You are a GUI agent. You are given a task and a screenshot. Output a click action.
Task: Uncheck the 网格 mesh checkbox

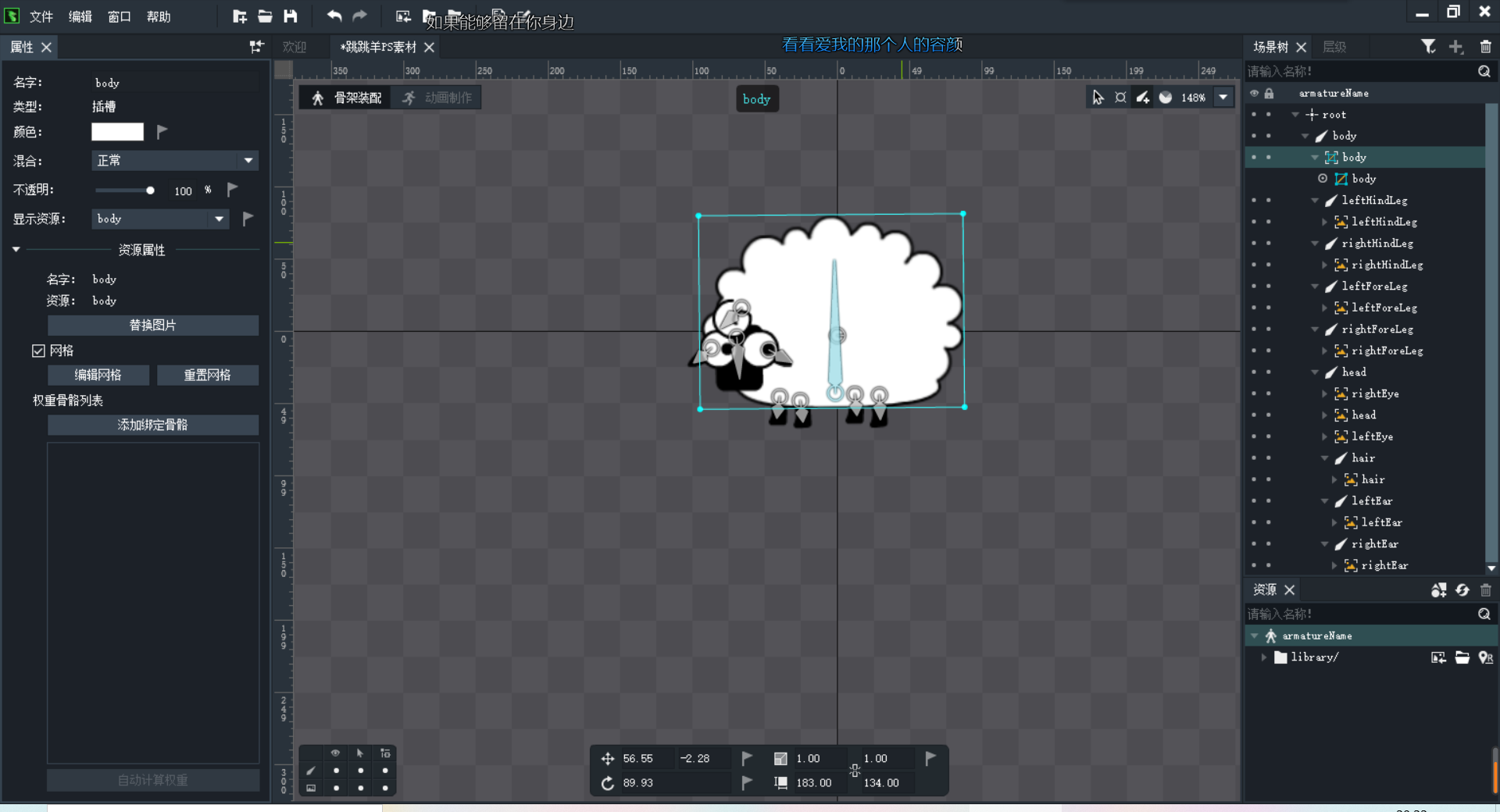pos(38,351)
